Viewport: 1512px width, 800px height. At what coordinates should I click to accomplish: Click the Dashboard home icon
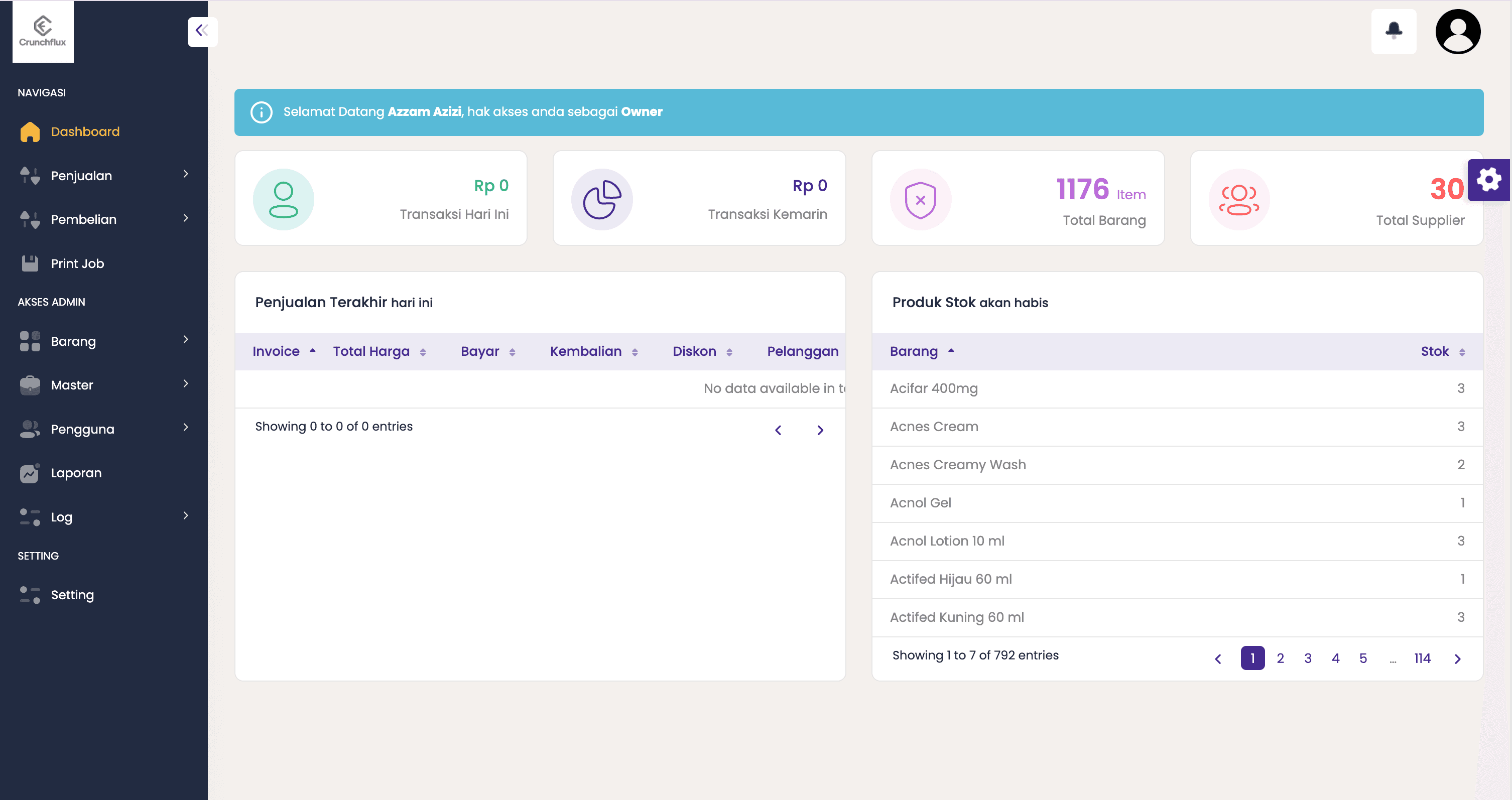point(30,132)
